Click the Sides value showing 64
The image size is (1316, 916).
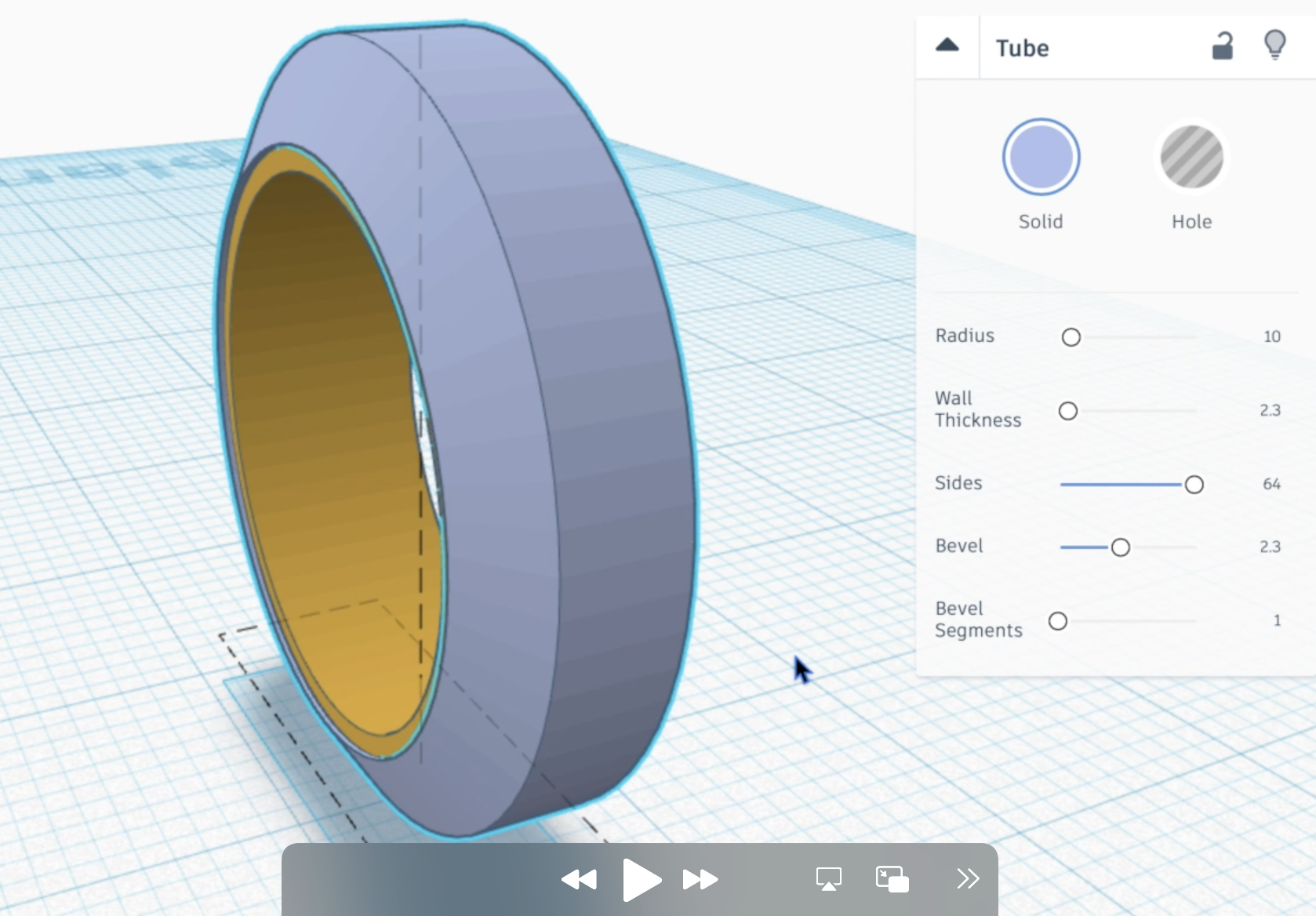pyautogui.click(x=1272, y=484)
